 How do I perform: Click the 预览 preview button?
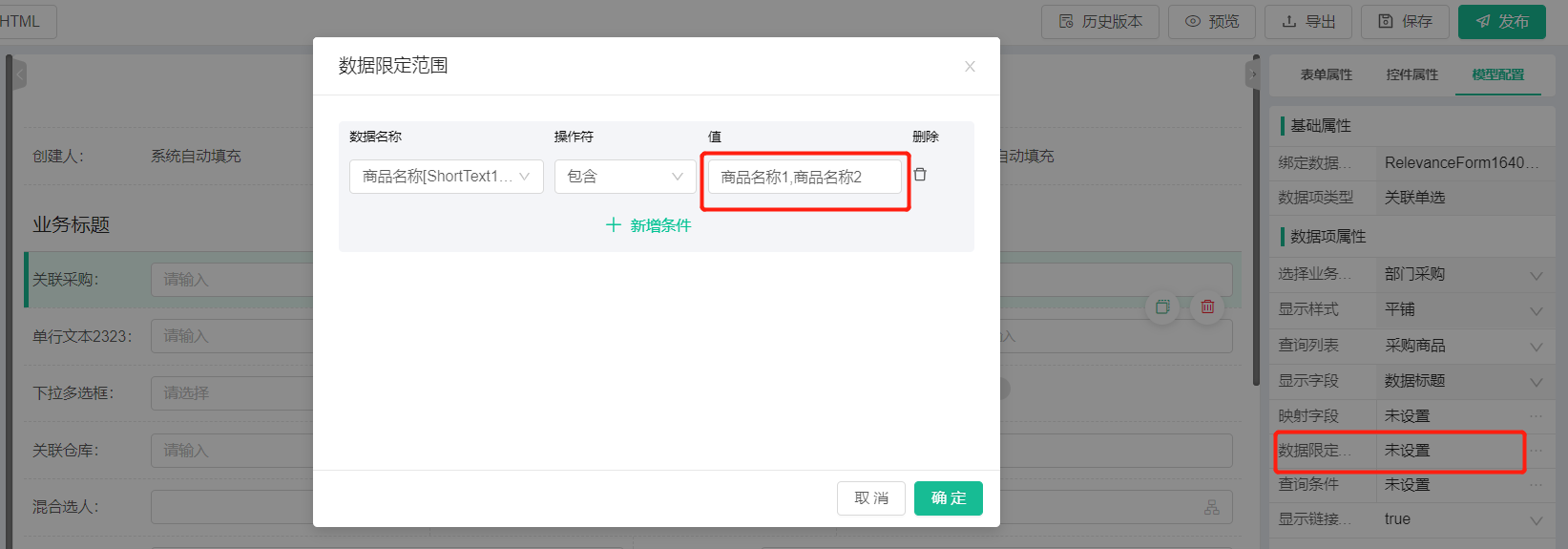[x=1212, y=21]
